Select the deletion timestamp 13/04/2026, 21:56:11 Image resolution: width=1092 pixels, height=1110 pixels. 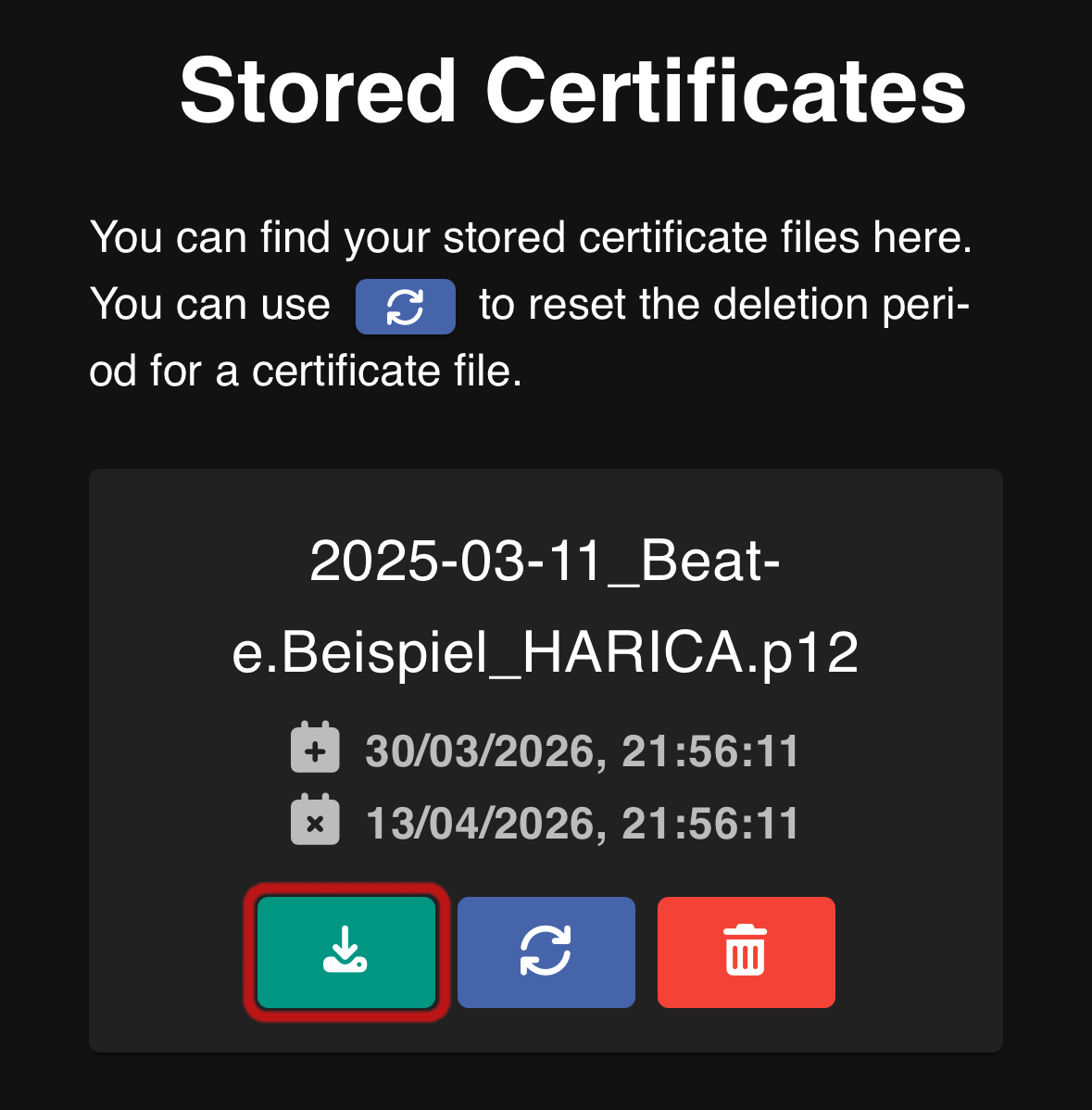coord(582,823)
